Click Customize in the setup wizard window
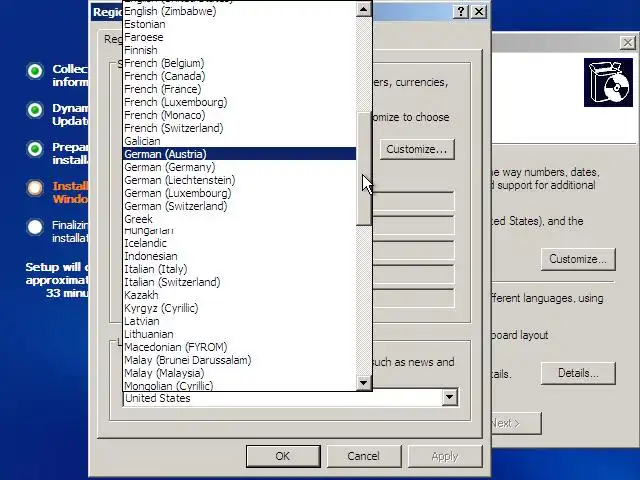This screenshot has height=480, width=640. [578, 259]
